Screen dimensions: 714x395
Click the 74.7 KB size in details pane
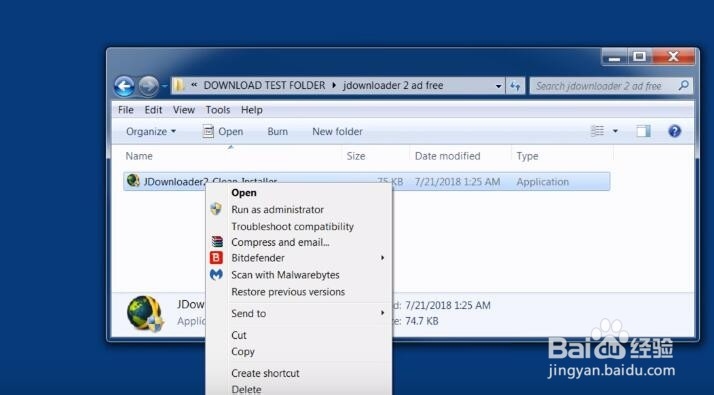pos(421,321)
